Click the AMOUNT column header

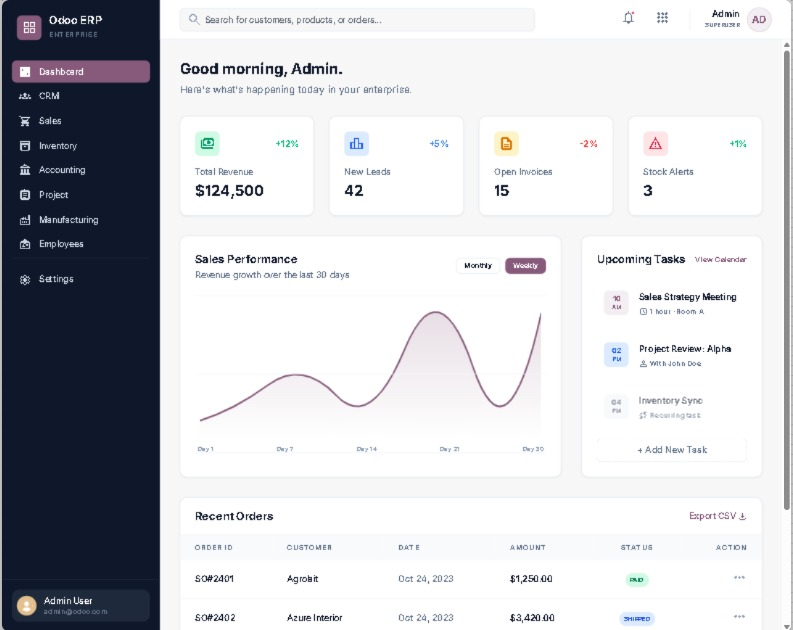527,547
